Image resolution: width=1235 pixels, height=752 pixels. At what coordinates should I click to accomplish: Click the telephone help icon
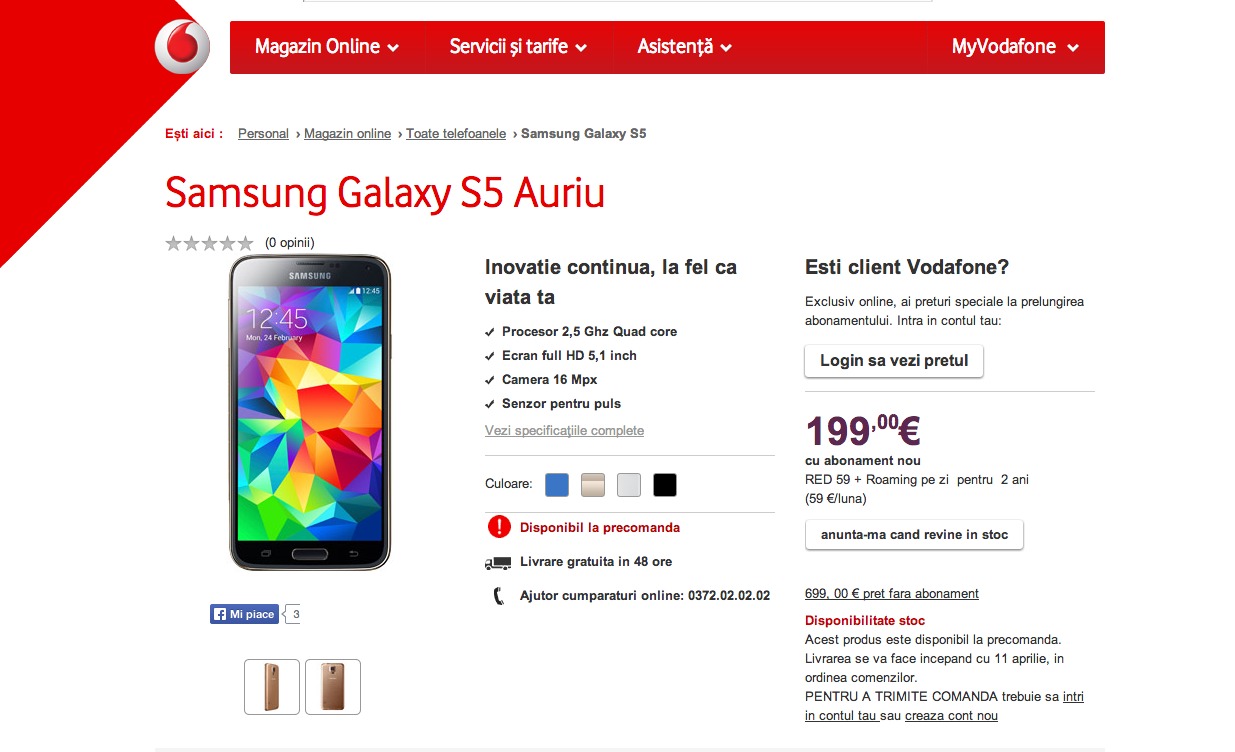(499, 596)
